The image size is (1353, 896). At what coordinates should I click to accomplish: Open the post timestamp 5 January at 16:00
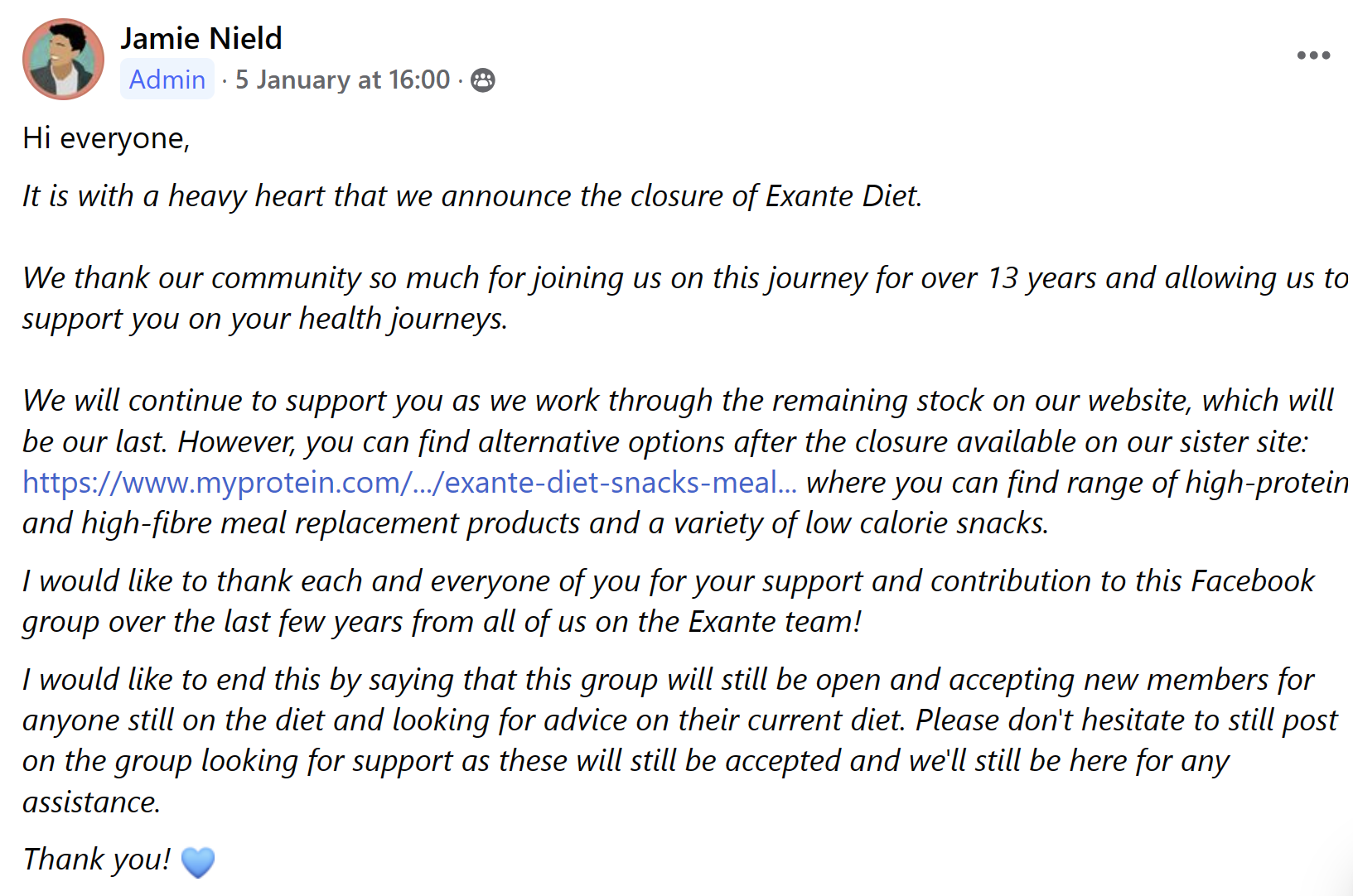tap(342, 79)
